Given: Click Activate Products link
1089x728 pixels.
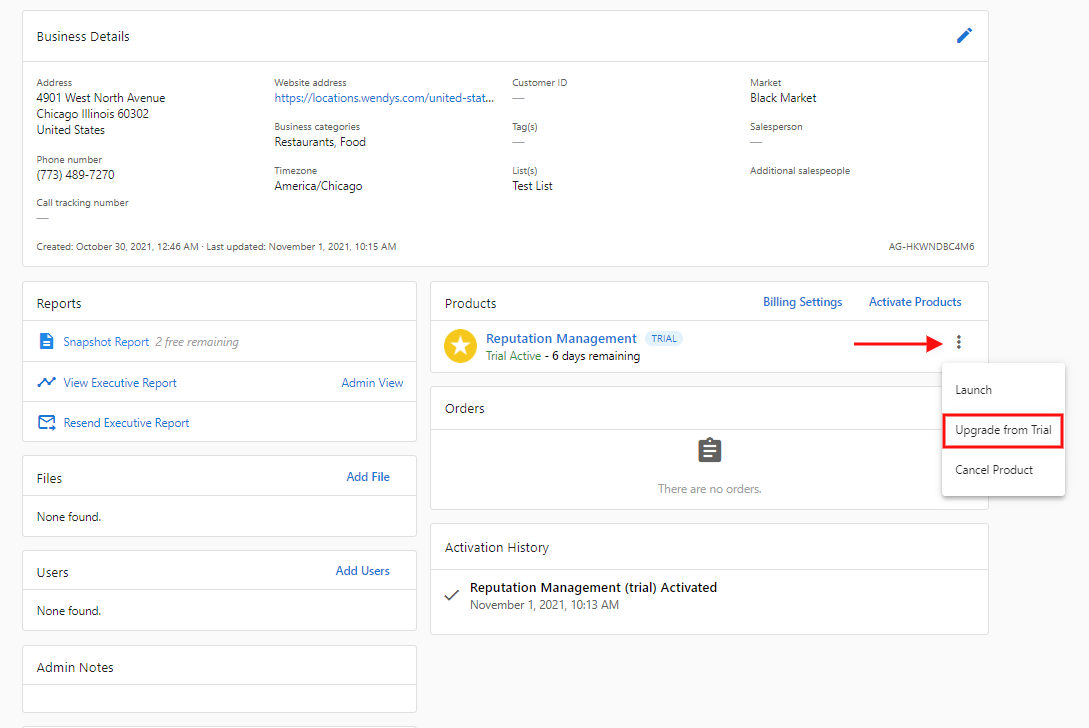Looking at the screenshot, I should click(x=915, y=302).
